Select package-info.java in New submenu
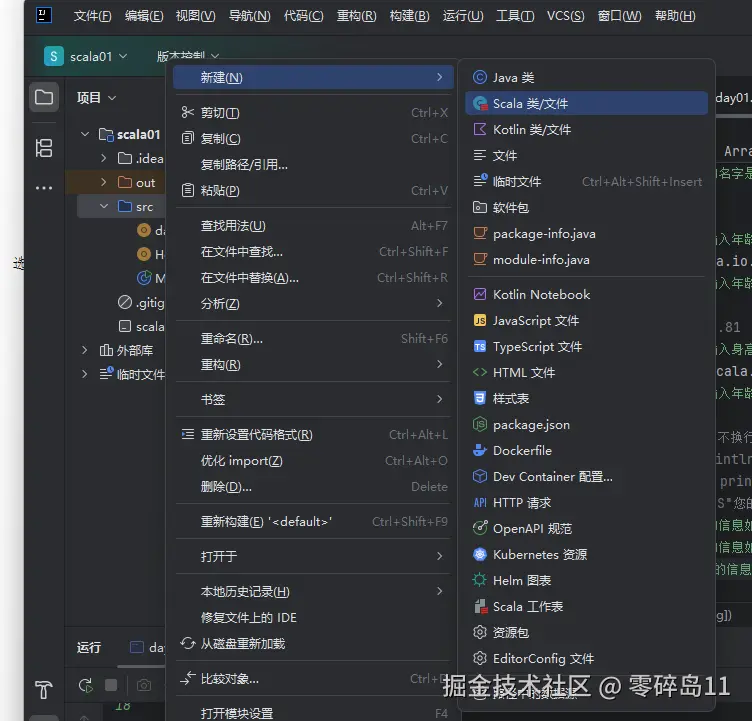 click(x=586, y=234)
